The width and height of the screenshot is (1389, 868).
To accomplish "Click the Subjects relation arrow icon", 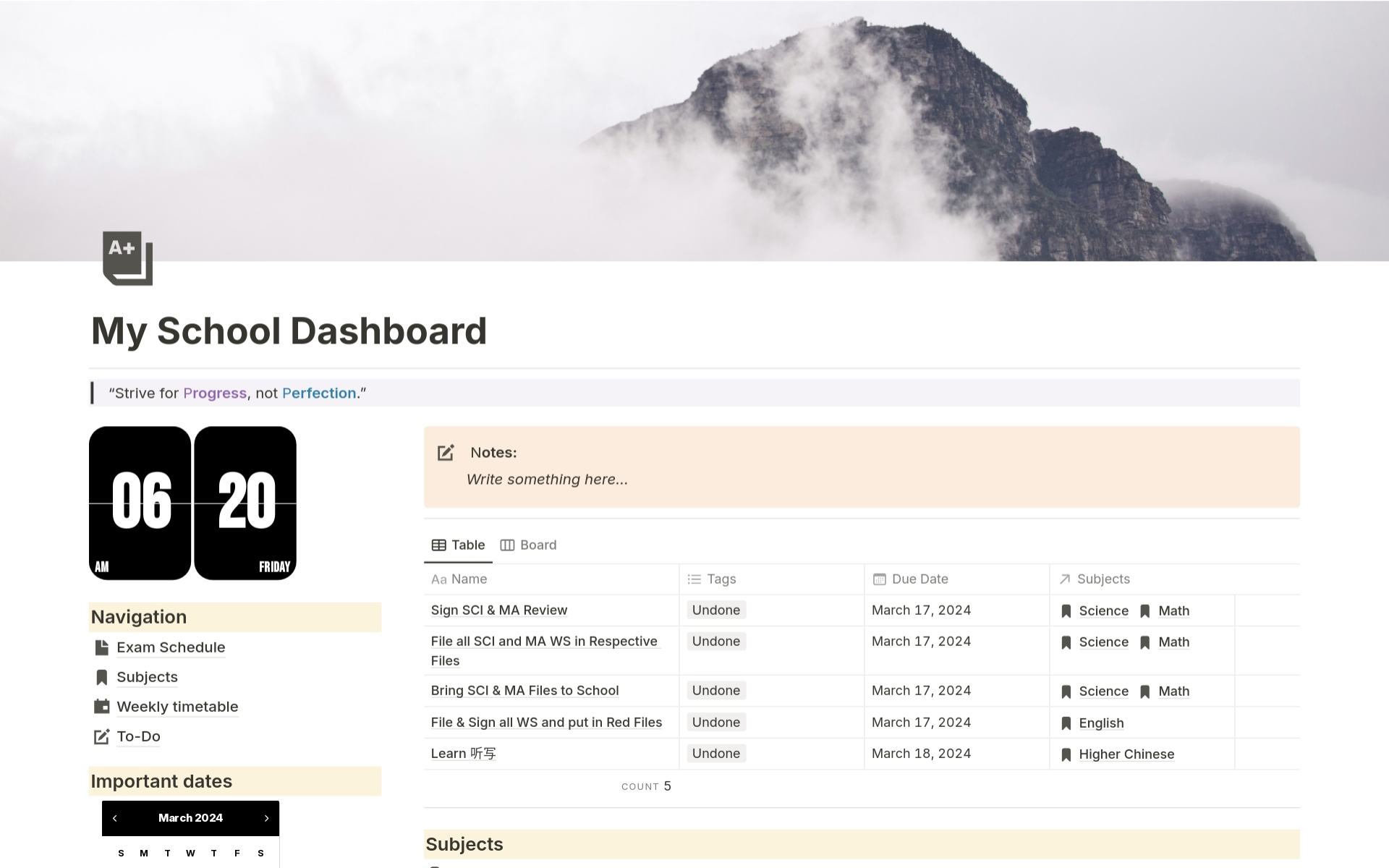I will click(1064, 579).
